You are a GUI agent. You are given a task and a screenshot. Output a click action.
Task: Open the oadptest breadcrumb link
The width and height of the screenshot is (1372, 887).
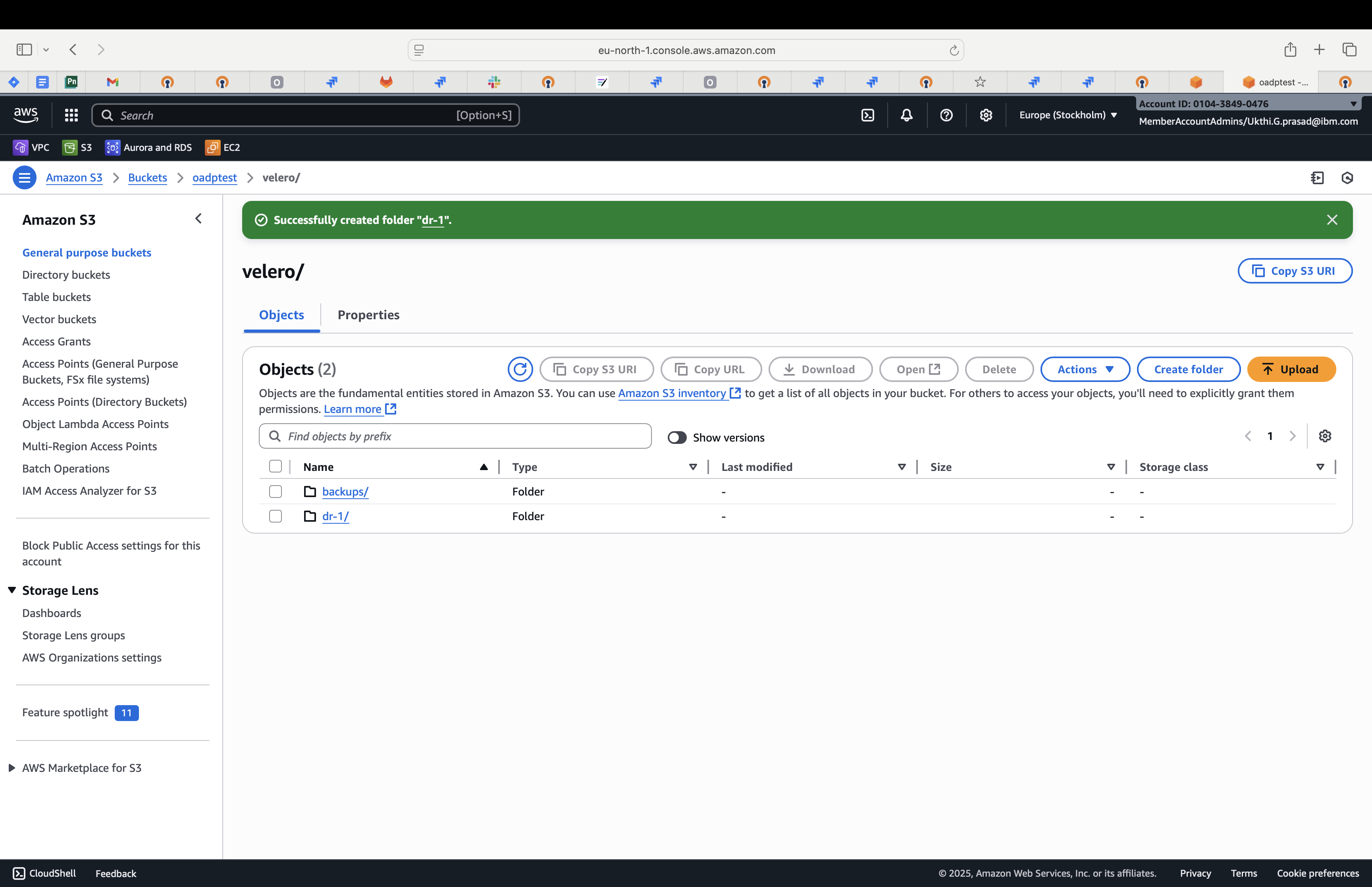[x=214, y=177]
